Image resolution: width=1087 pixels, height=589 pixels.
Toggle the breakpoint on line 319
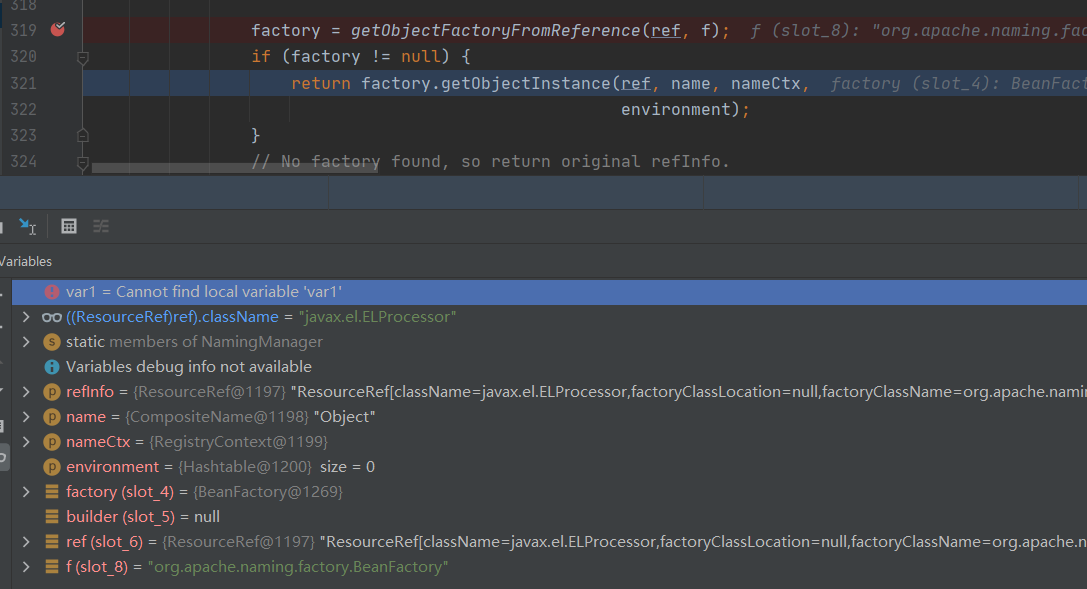click(58, 30)
